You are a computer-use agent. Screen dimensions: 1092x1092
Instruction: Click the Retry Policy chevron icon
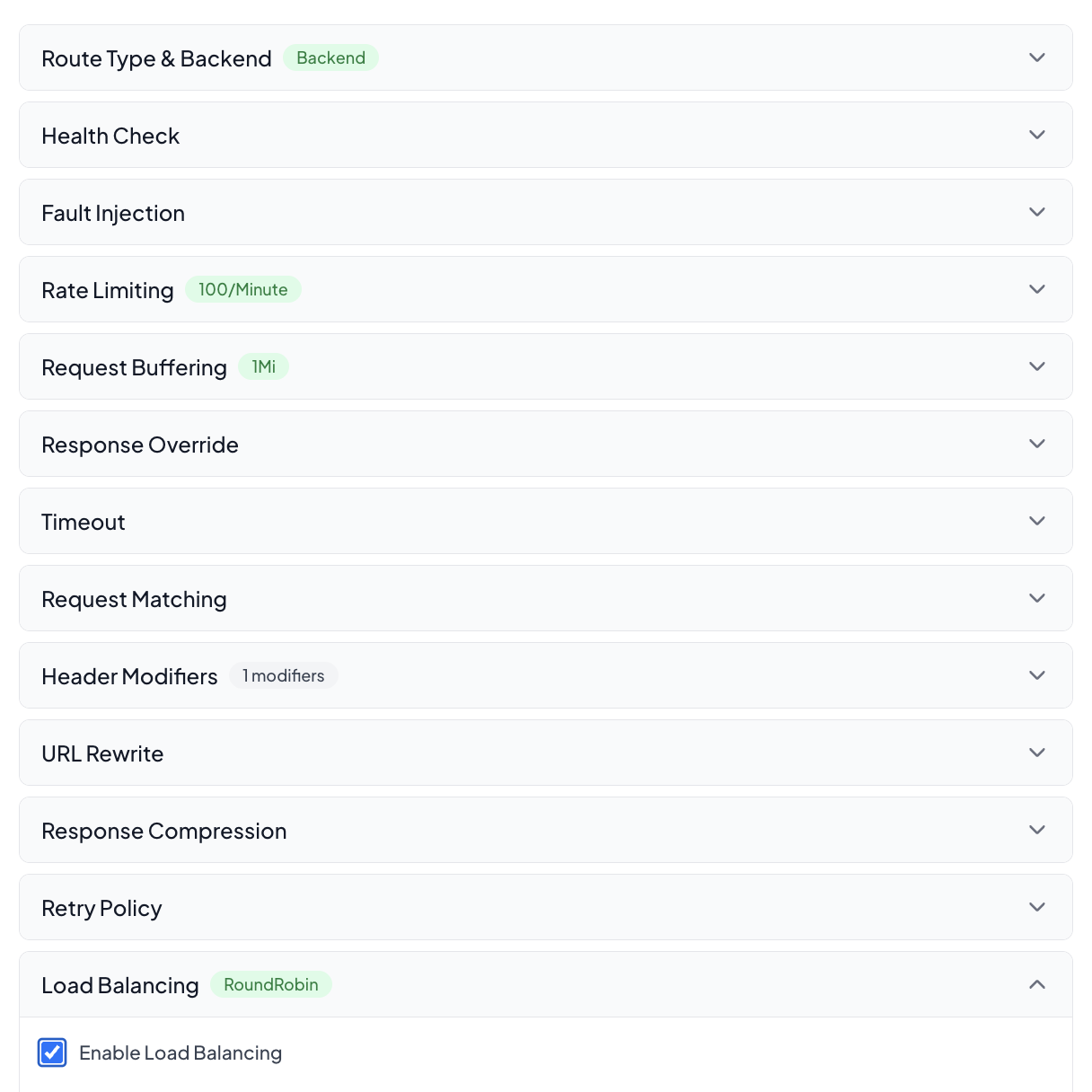click(1037, 907)
